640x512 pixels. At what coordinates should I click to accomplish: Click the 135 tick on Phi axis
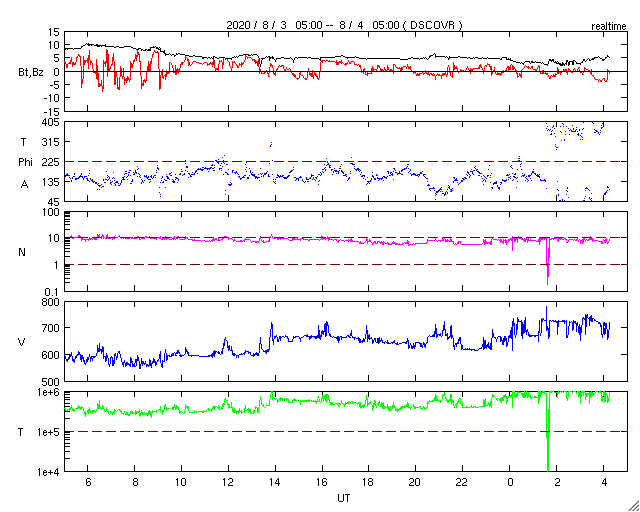coord(51,182)
